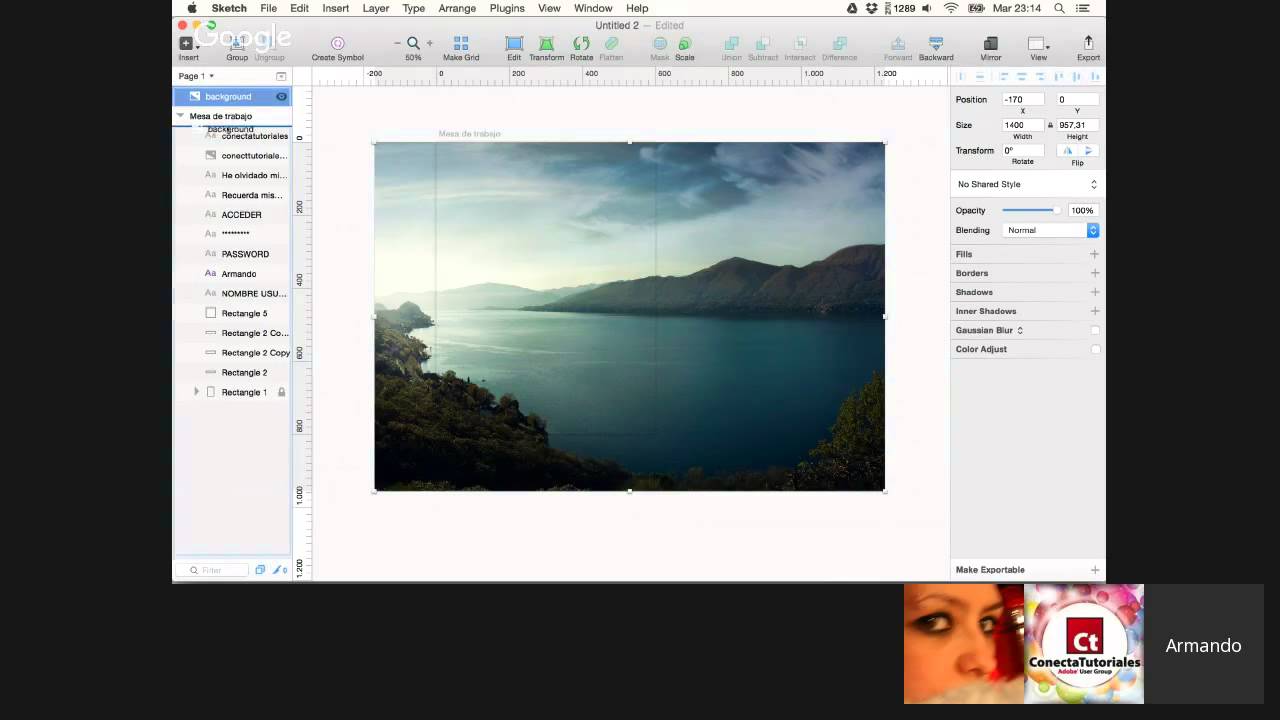This screenshot has height=720, width=1280.
Task: Open the Plugins menu
Action: [507, 8]
